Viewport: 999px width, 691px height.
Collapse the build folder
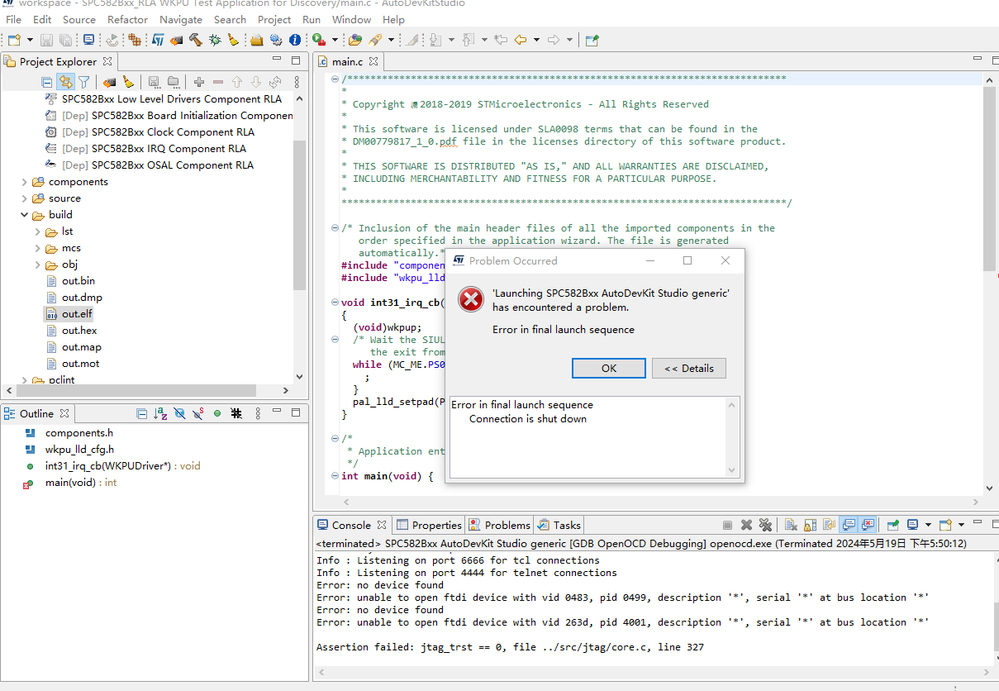point(24,215)
